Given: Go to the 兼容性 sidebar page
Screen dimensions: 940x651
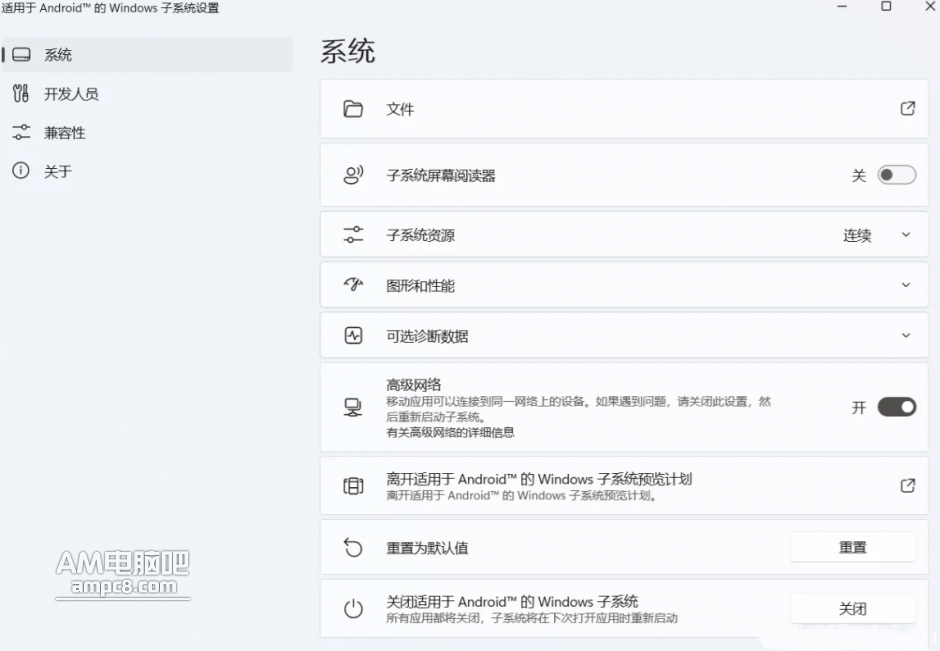Looking at the screenshot, I should [147, 132].
